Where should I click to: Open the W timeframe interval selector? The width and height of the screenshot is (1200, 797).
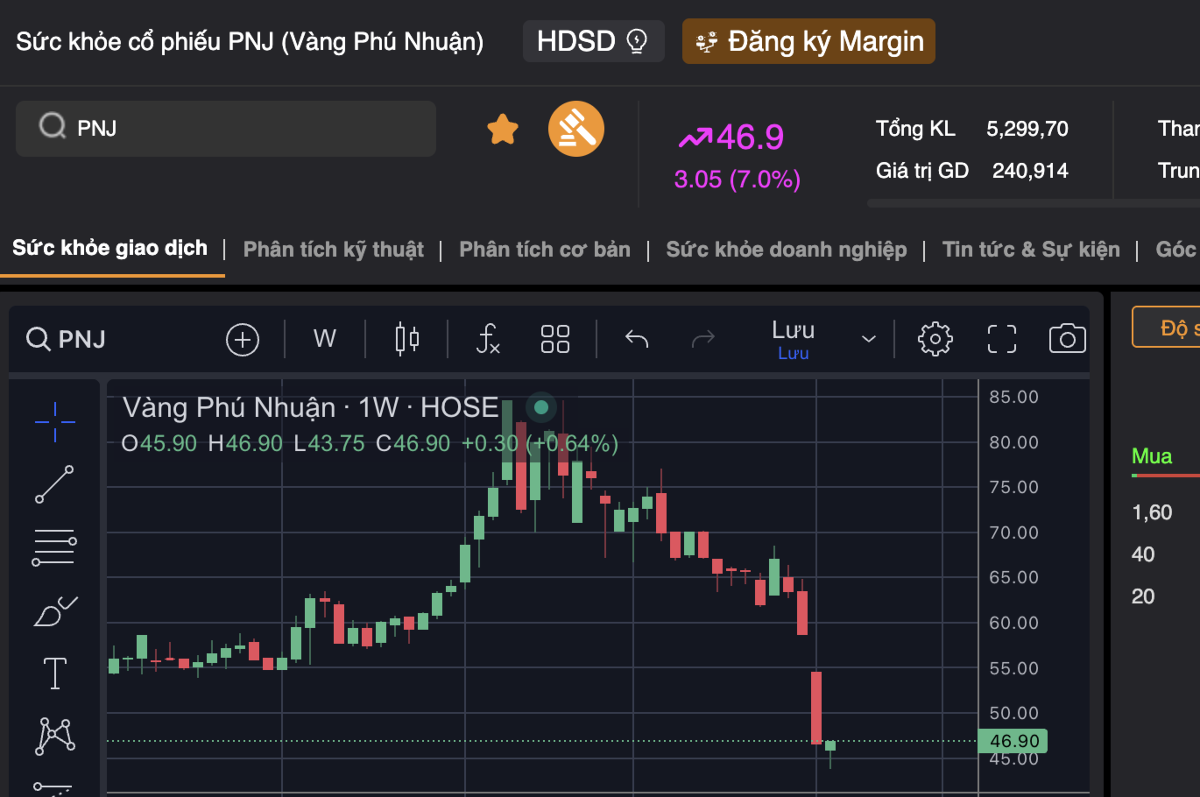tap(325, 339)
